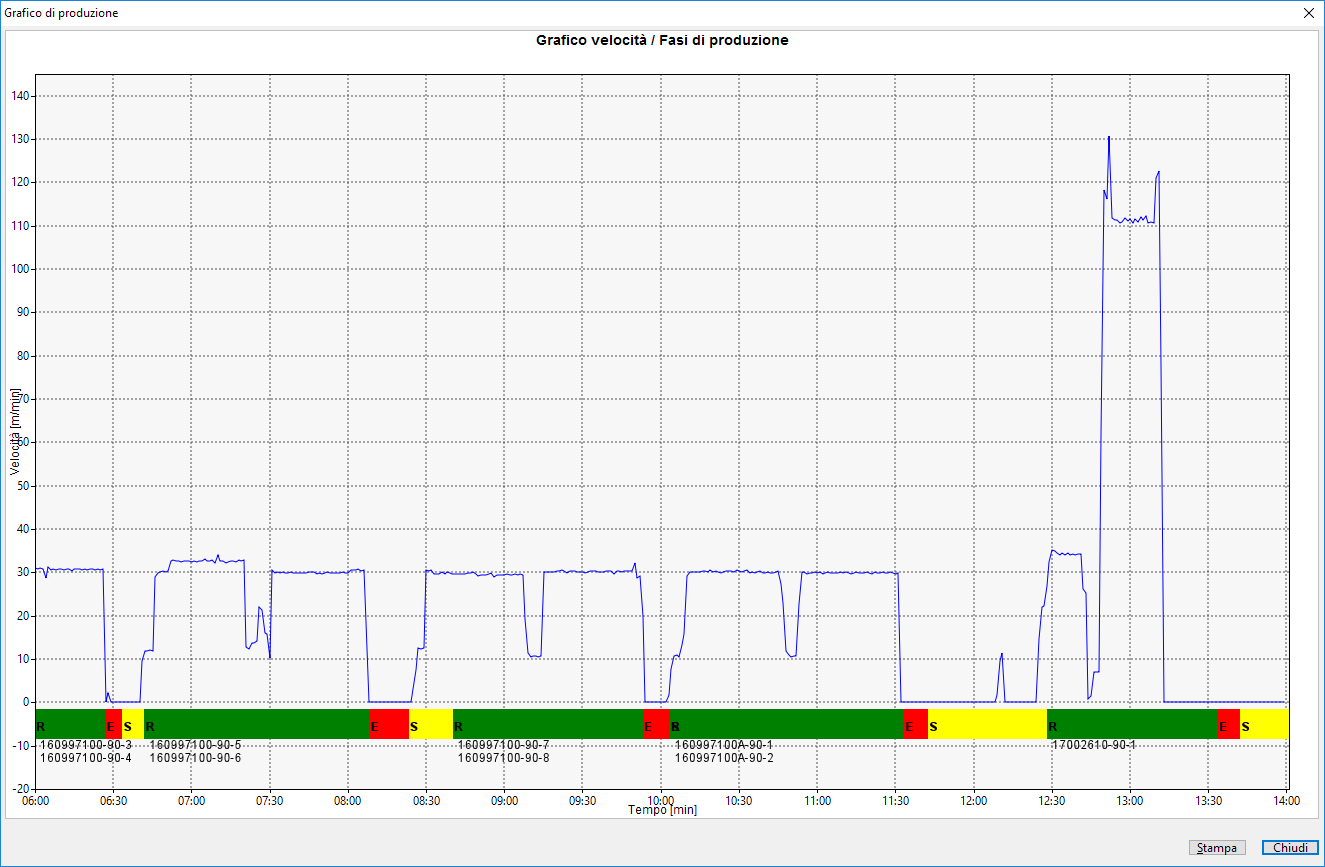Click the long yellow S phase around 12:00
The width and height of the screenshot is (1325, 867).
[x=987, y=724]
